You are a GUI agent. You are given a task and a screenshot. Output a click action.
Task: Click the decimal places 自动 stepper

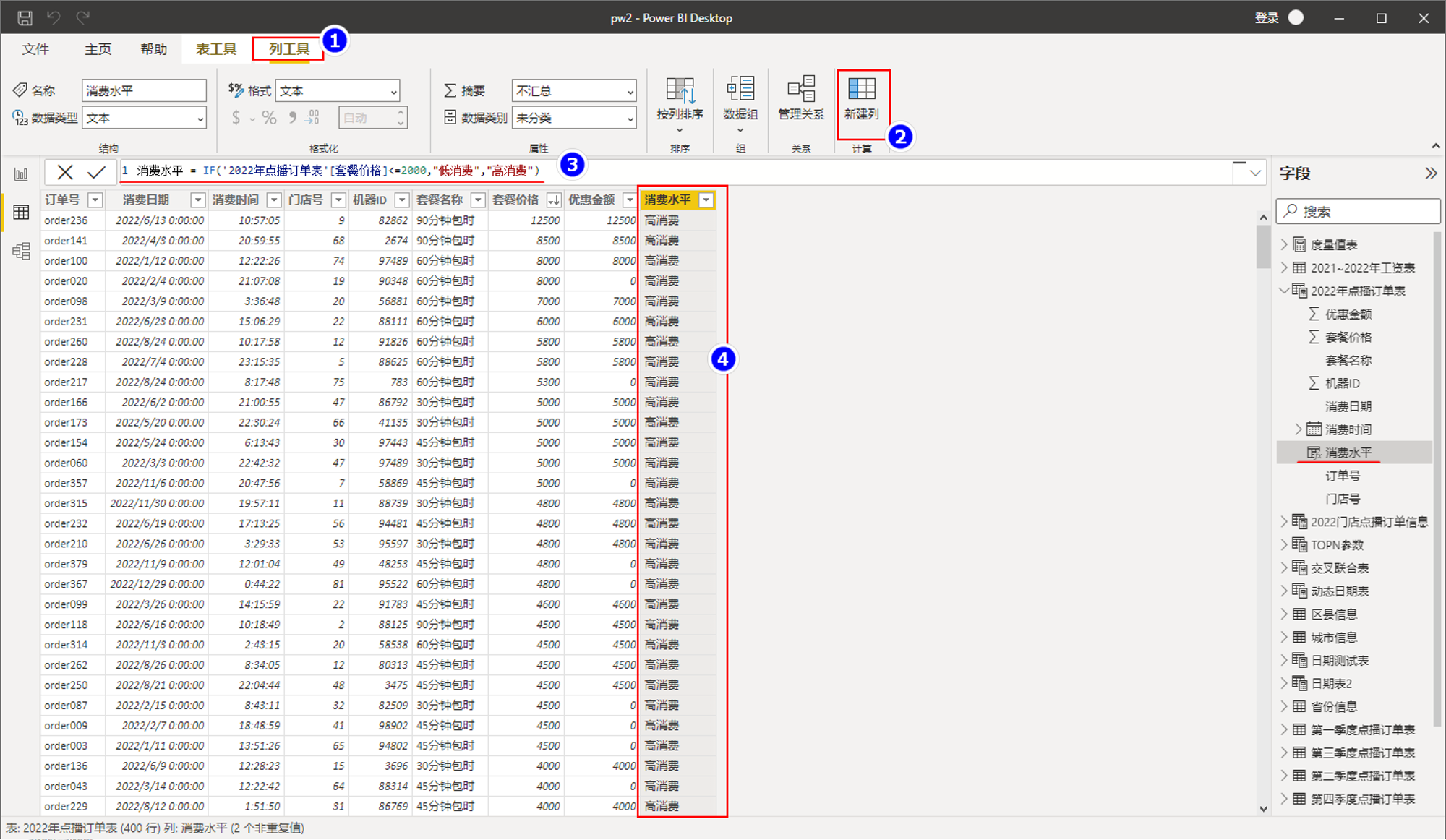373,118
